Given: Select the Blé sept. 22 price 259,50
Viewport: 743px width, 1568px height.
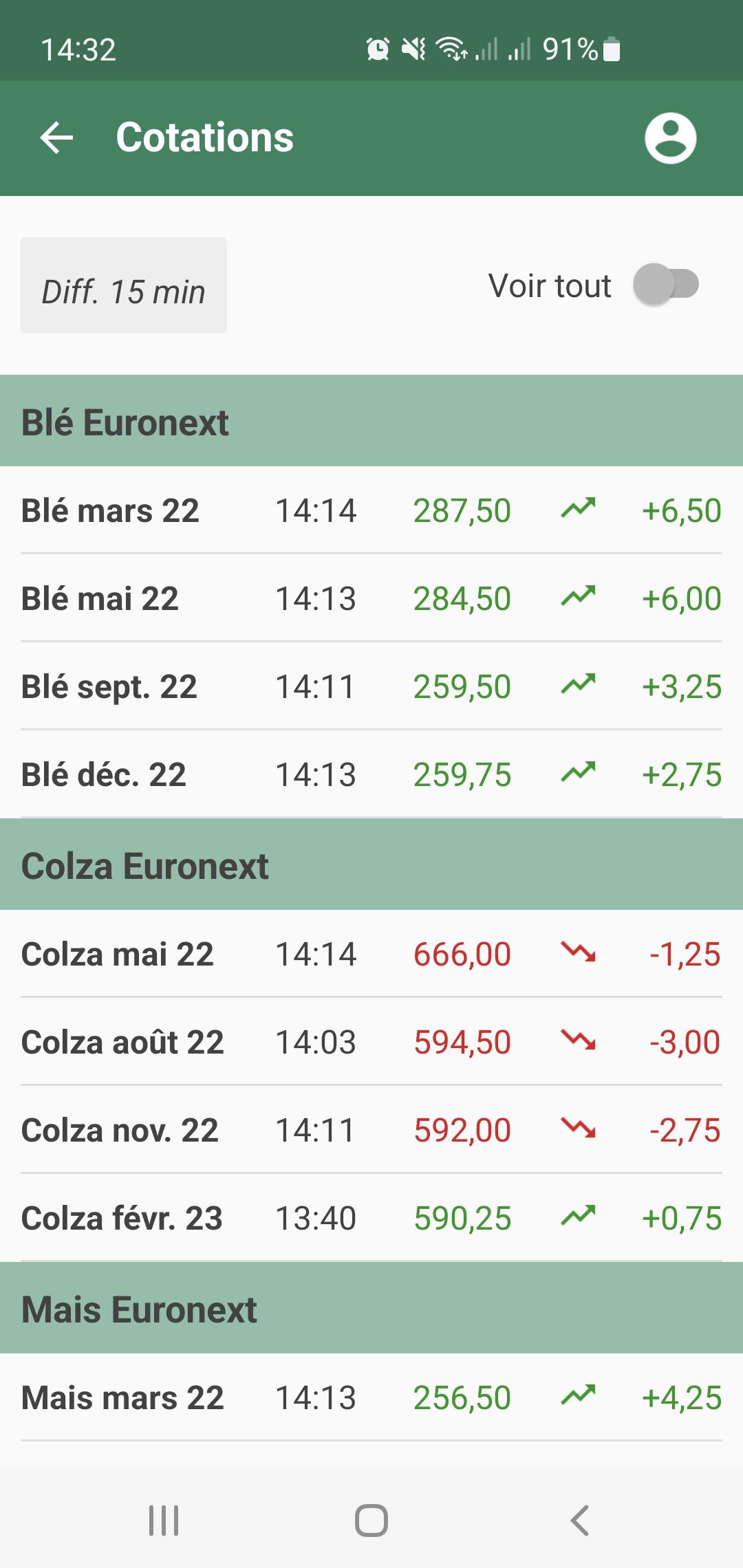Looking at the screenshot, I should click(x=462, y=686).
